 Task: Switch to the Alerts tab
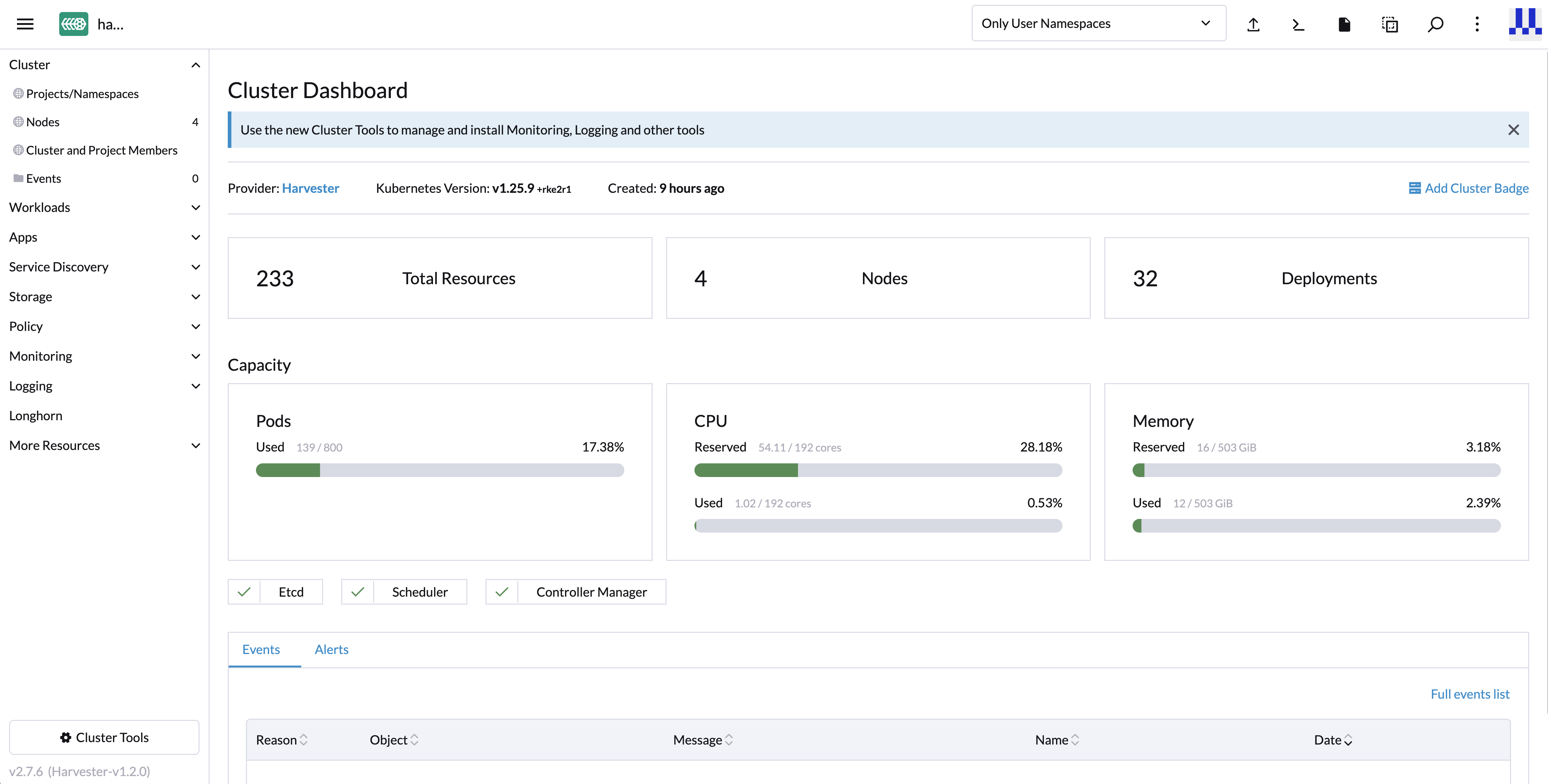[x=331, y=649]
